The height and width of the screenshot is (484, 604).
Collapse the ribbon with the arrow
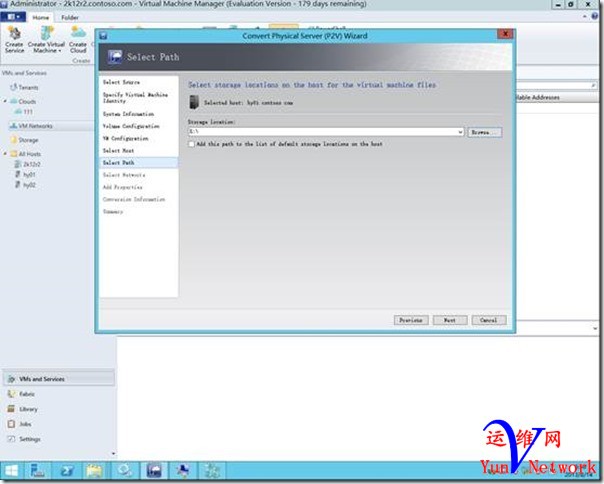pos(585,17)
